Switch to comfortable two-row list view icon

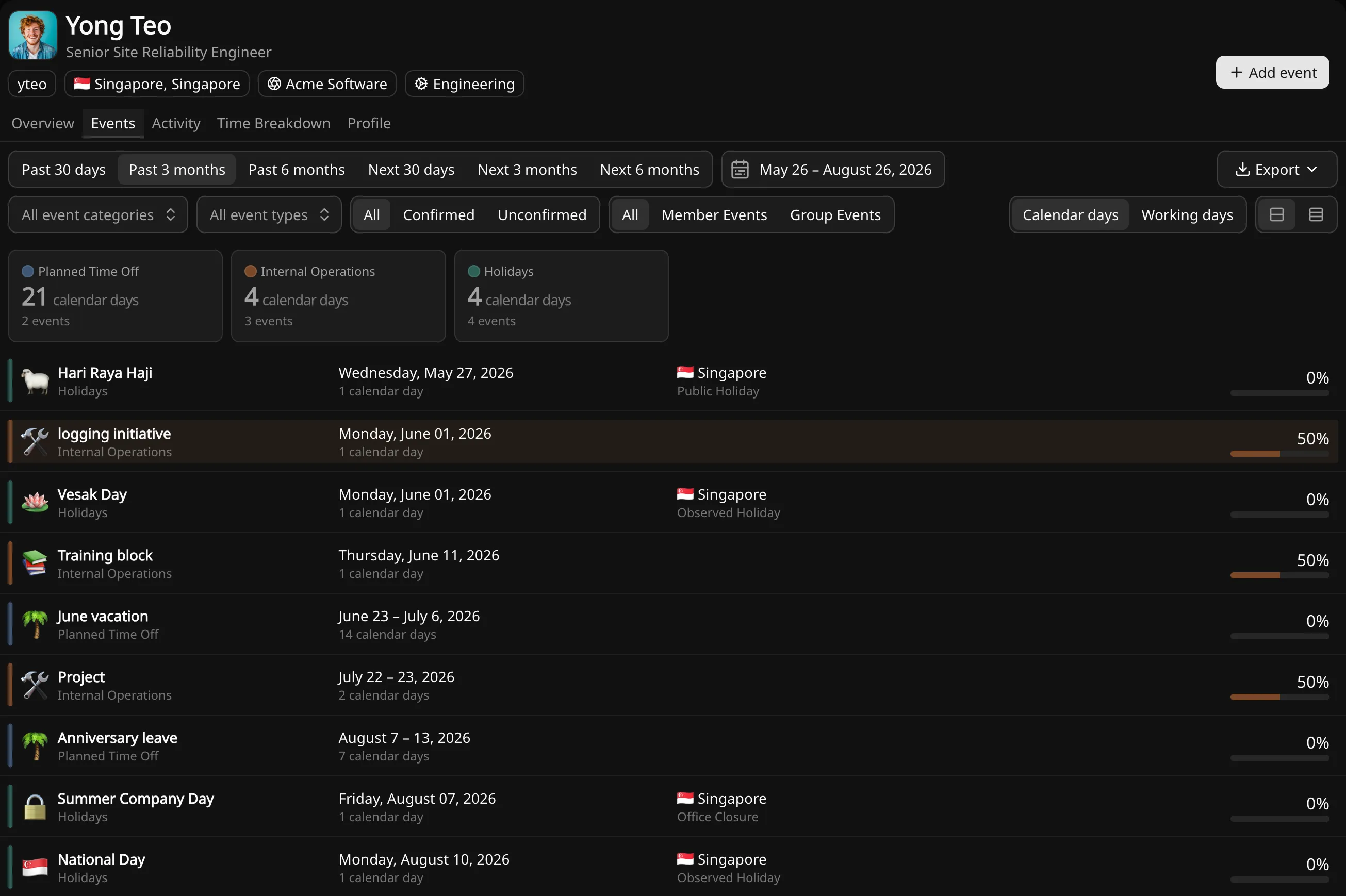coord(1276,215)
